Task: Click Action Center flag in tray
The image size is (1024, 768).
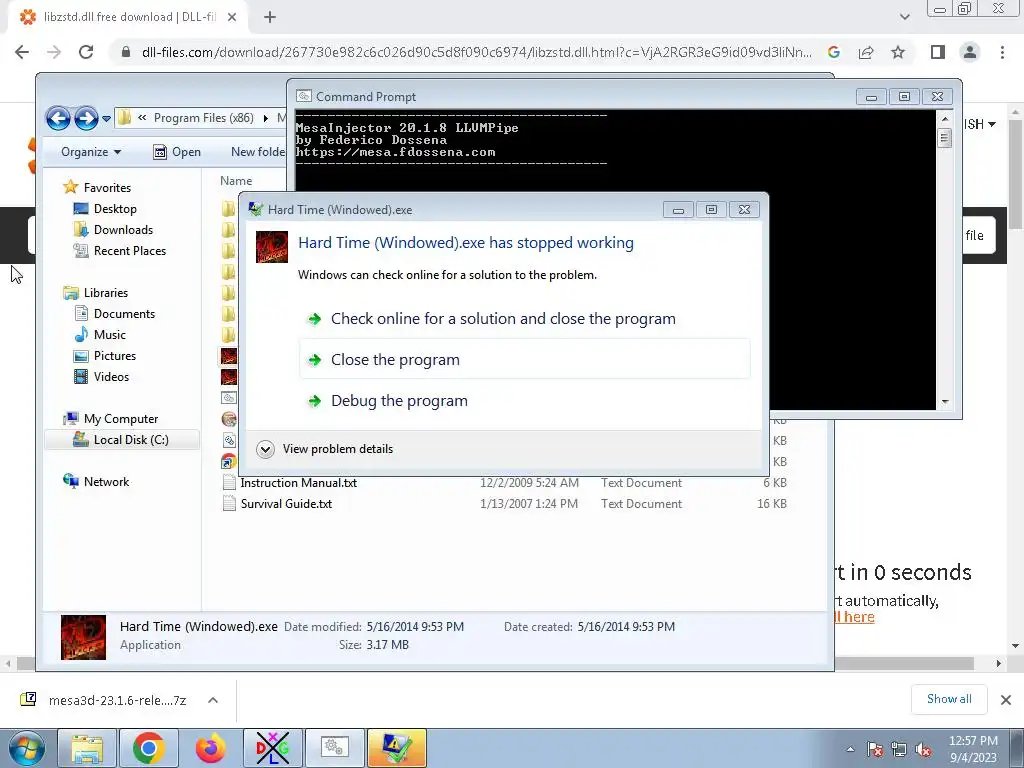Action: [x=875, y=750]
